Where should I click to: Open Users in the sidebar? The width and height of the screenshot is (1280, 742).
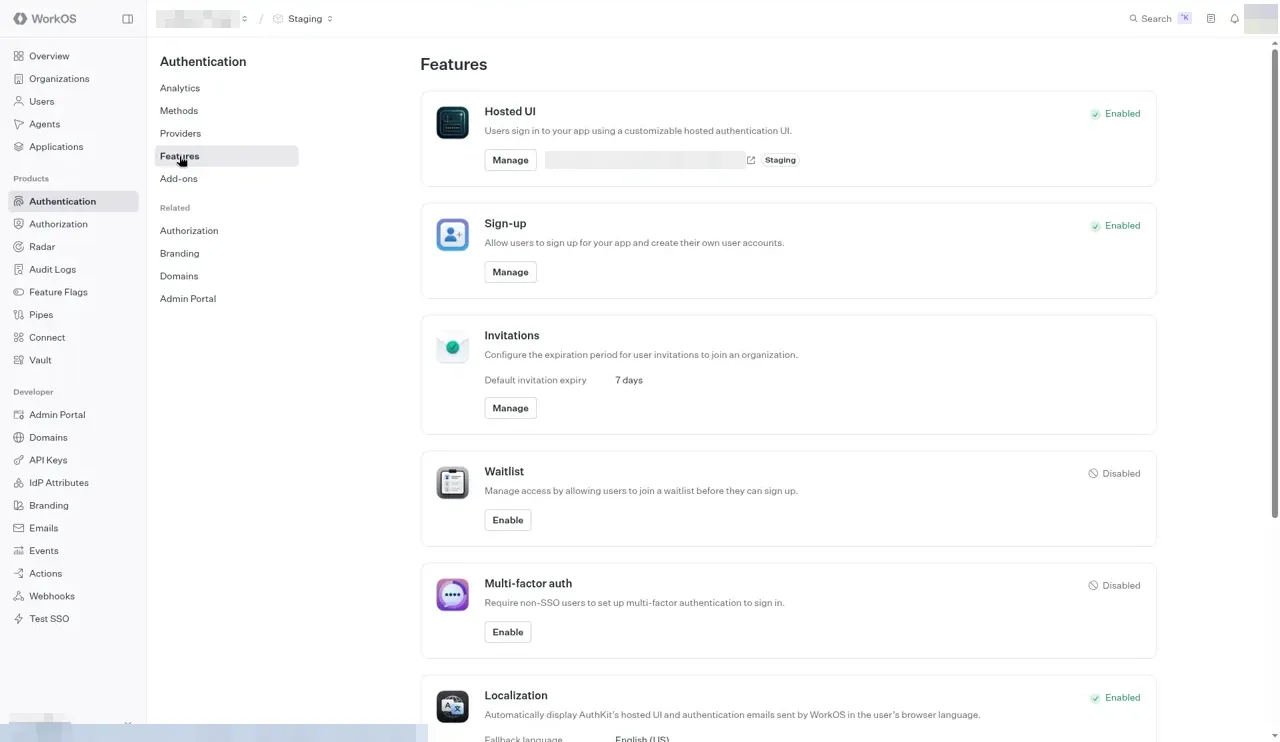pyautogui.click(x=73, y=102)
